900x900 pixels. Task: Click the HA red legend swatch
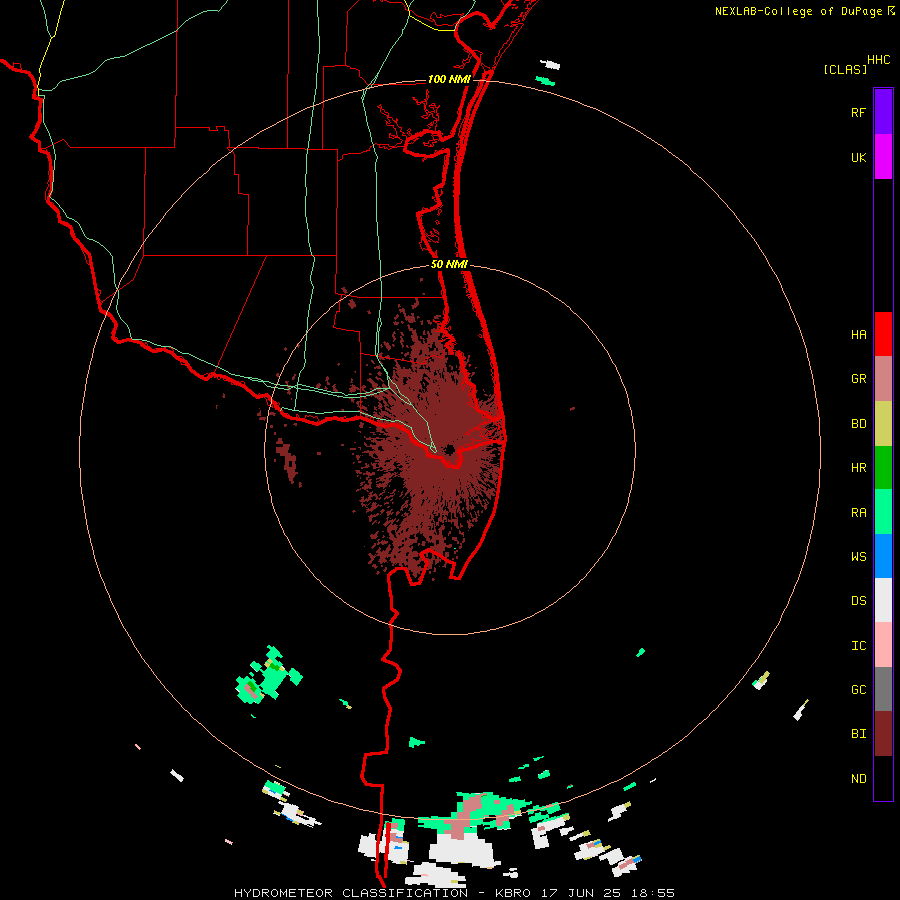pos(883,334)
